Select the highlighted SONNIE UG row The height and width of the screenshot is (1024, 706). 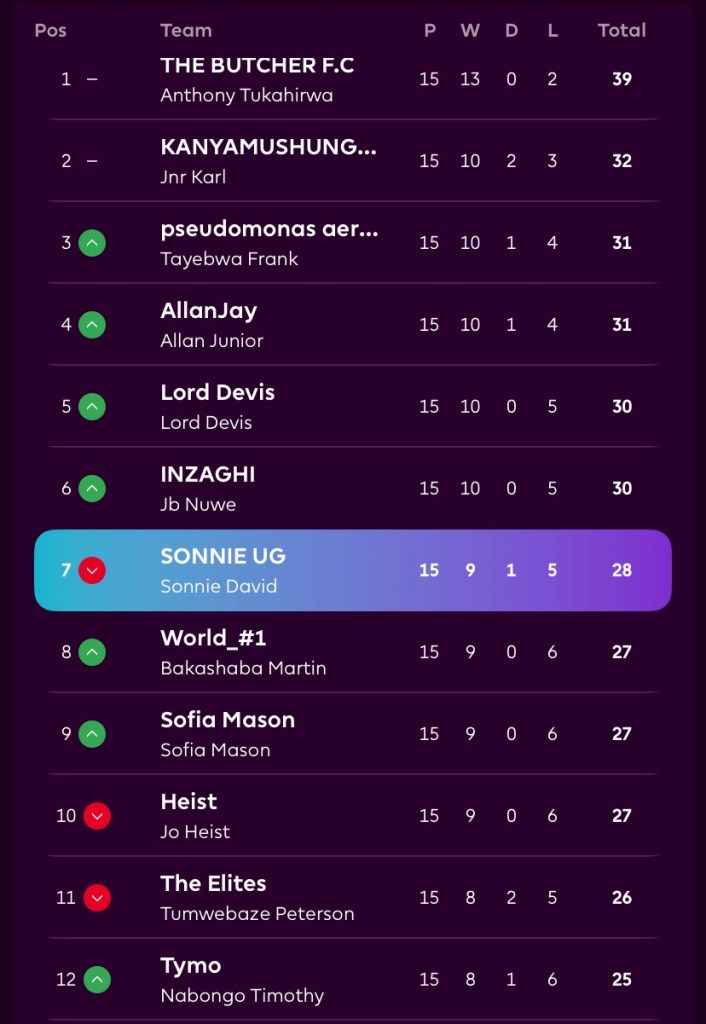click(x=352, y=570)
